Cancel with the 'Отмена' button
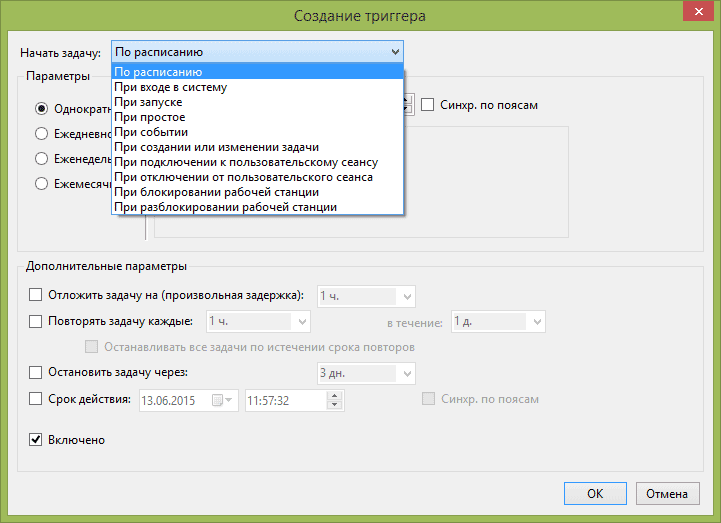 click(x=668, y=494)
